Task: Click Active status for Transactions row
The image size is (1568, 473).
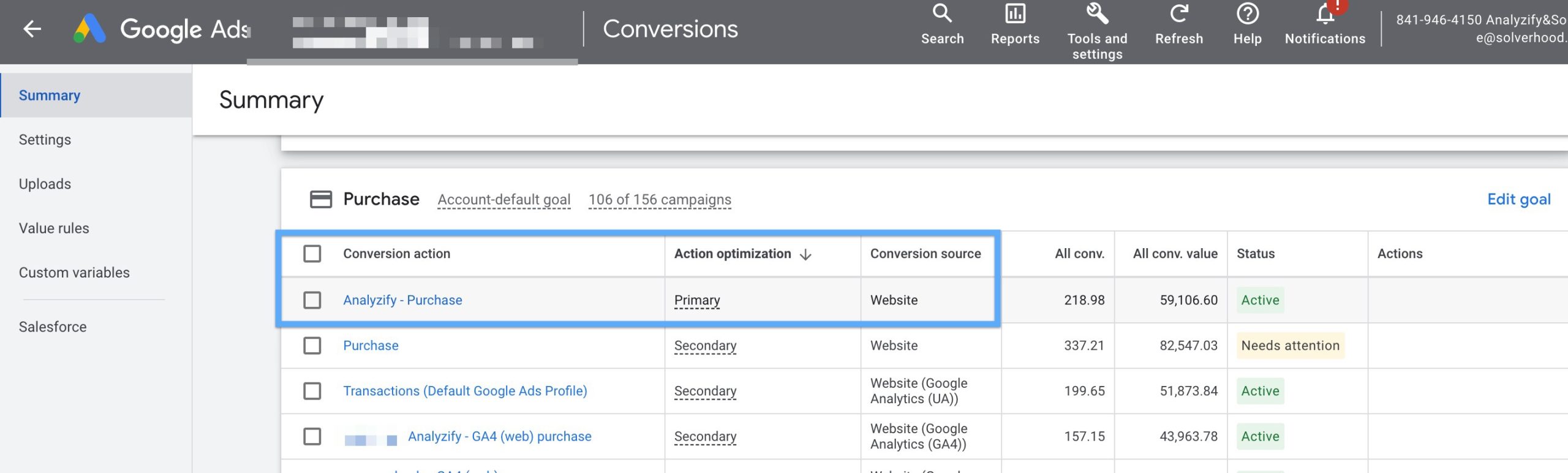Action: tap(1260, 391)
